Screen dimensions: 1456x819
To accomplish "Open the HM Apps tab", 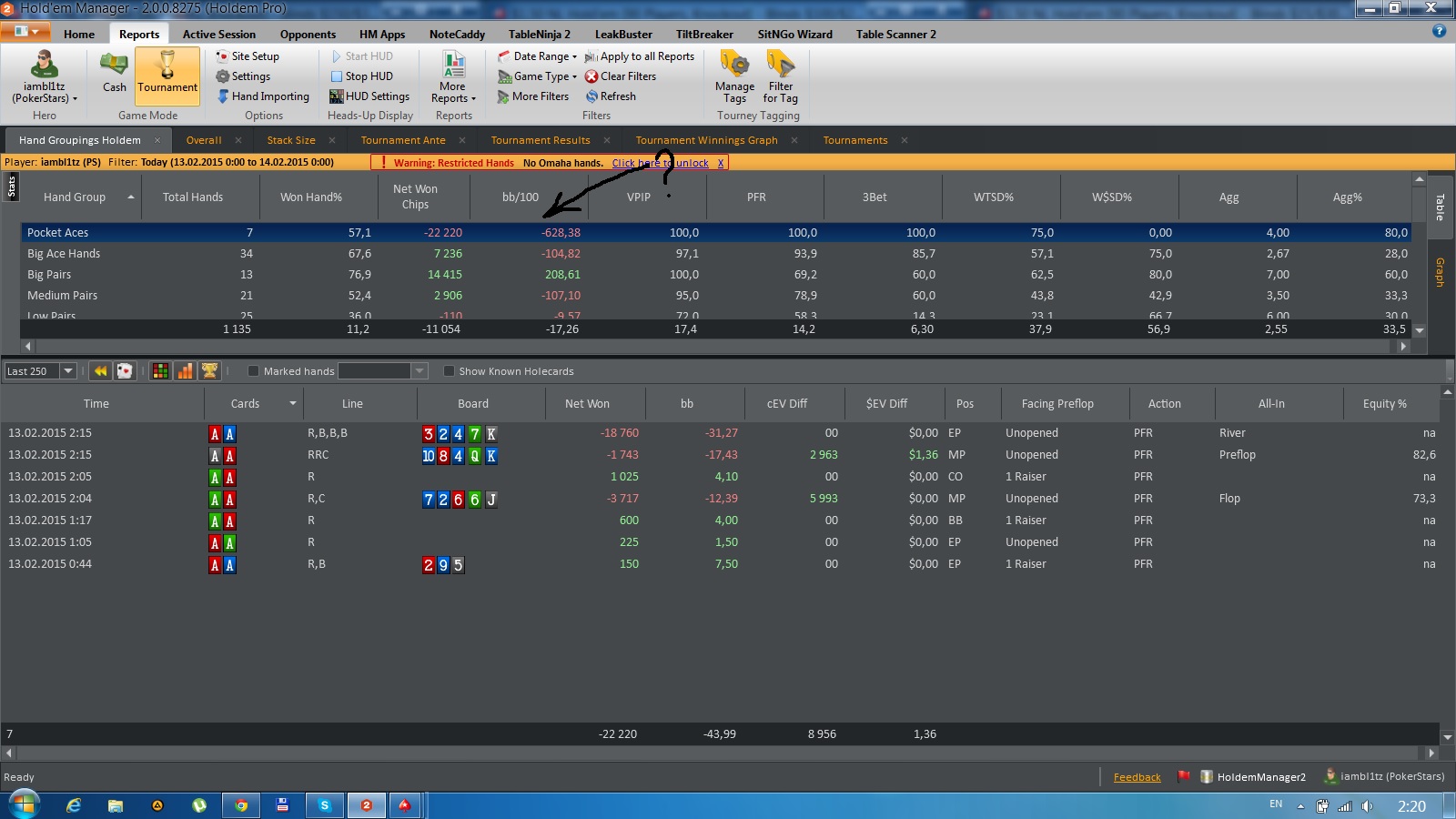I will 382,35.
